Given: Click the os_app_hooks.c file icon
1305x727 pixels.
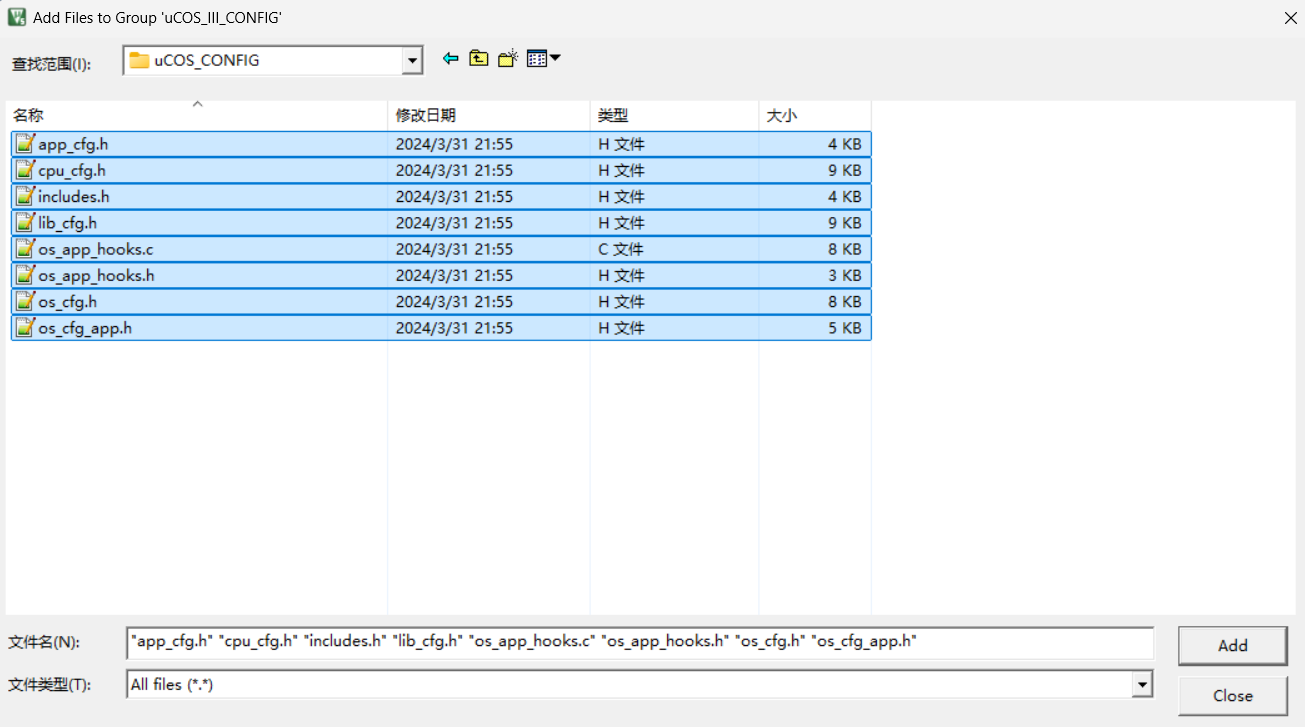Looking at the screenshot, I should 25,248.
